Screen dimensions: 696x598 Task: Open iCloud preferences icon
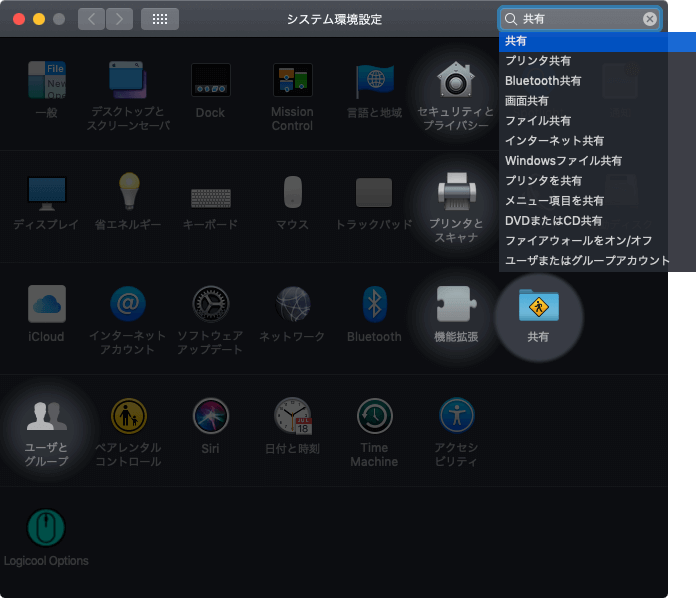pyautogui.click(x=47, y=304)
